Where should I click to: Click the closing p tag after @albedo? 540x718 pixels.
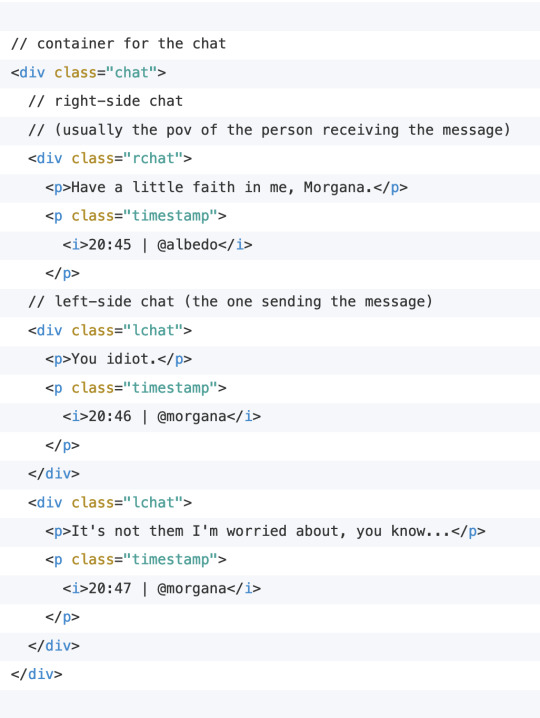click(62, 273)
